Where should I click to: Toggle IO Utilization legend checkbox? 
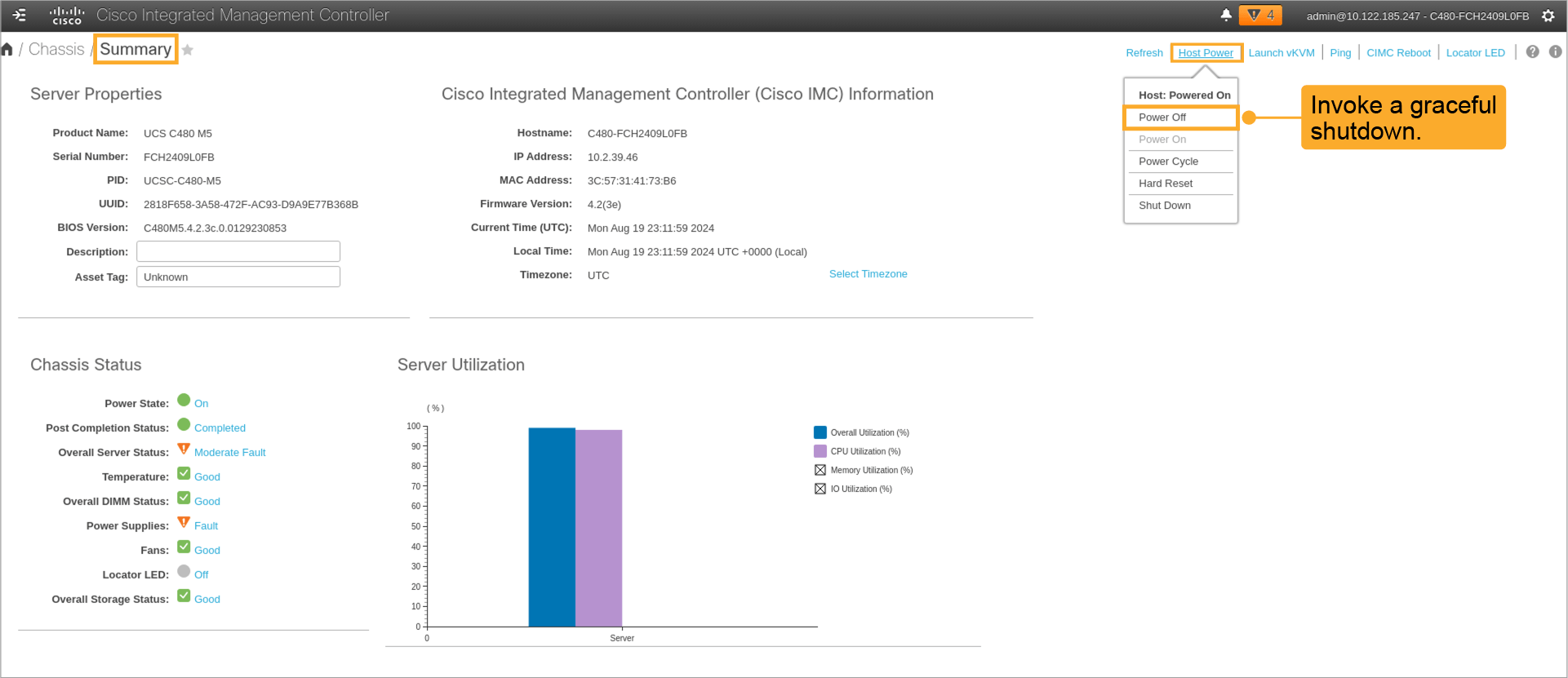coord(820,489)
